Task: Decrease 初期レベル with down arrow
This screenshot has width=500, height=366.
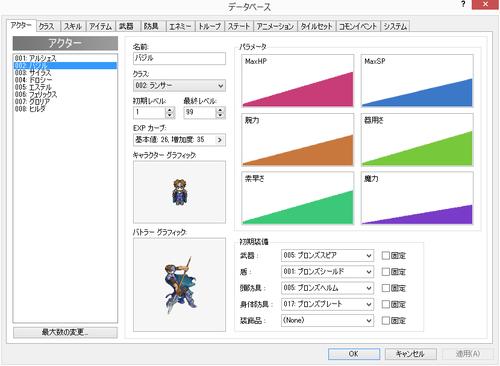Action: click(170, 116)
